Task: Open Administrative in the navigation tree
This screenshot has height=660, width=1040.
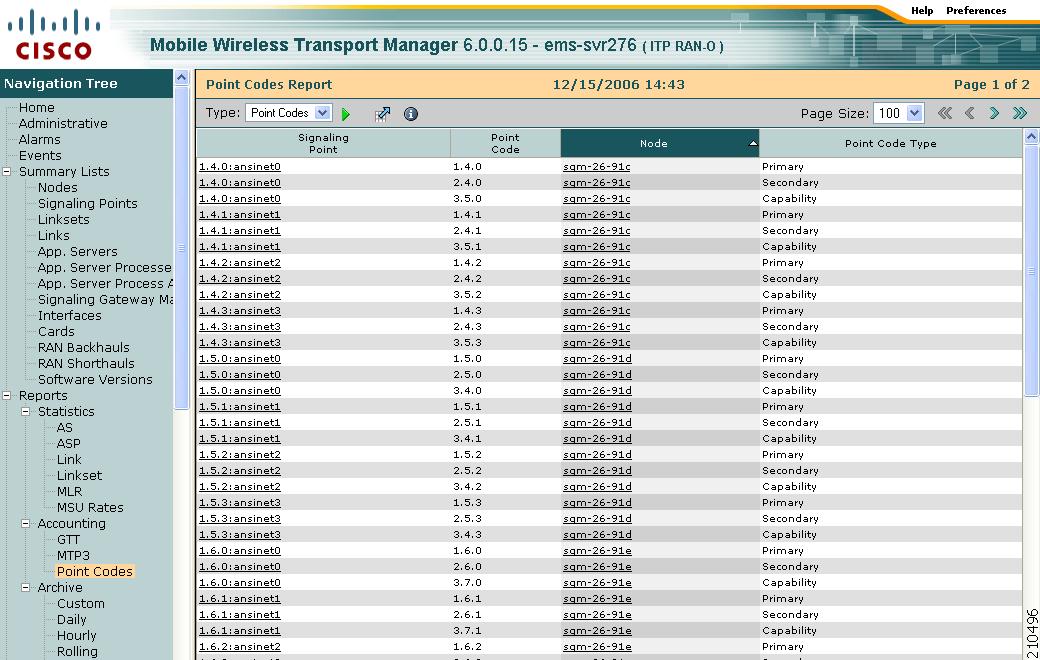Action: click(x=63, y=123)
